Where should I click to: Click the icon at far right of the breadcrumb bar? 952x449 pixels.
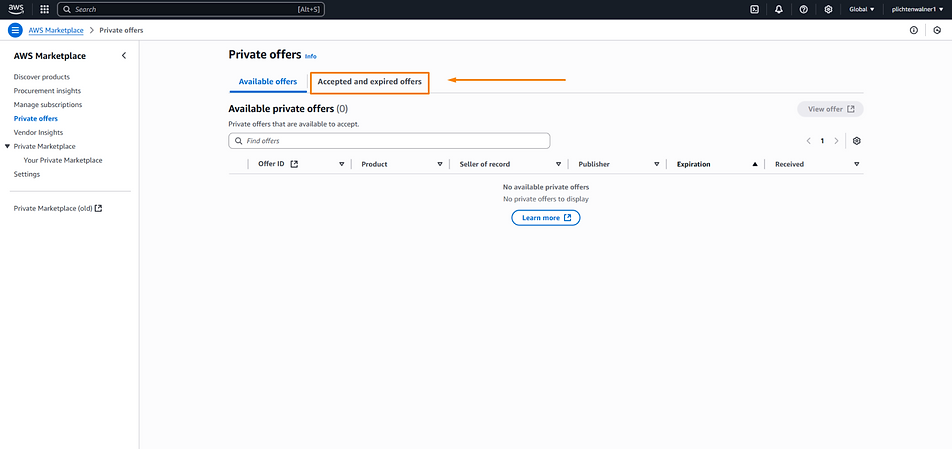937,30
